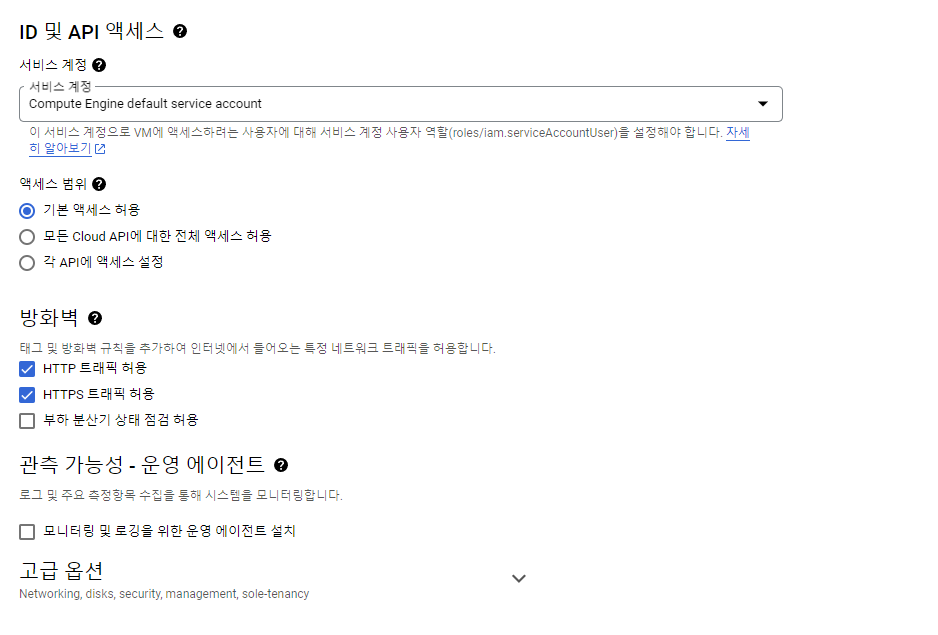The image size is (938, 635).
Task: Uncheck HTTP 트래픽 허용 checkbox
Action: pos(27,369)
